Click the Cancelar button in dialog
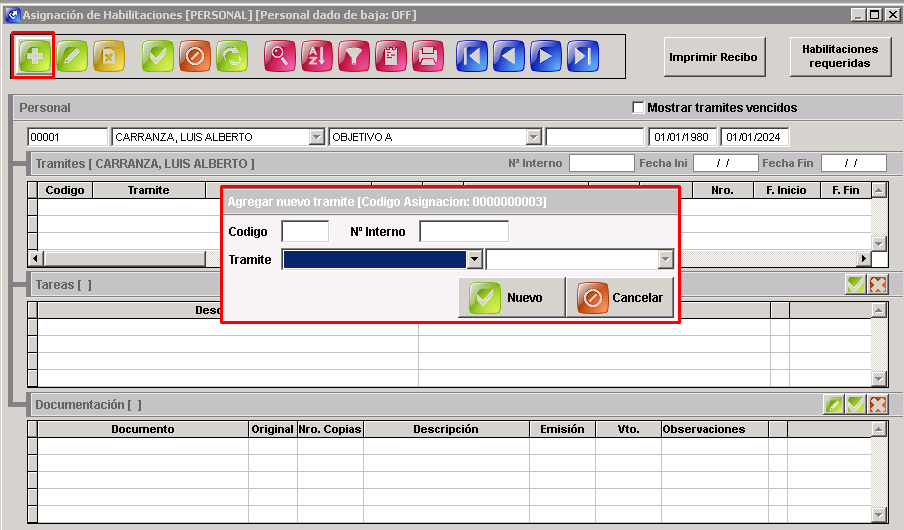 pyautogui.click(x=620, y=298)
